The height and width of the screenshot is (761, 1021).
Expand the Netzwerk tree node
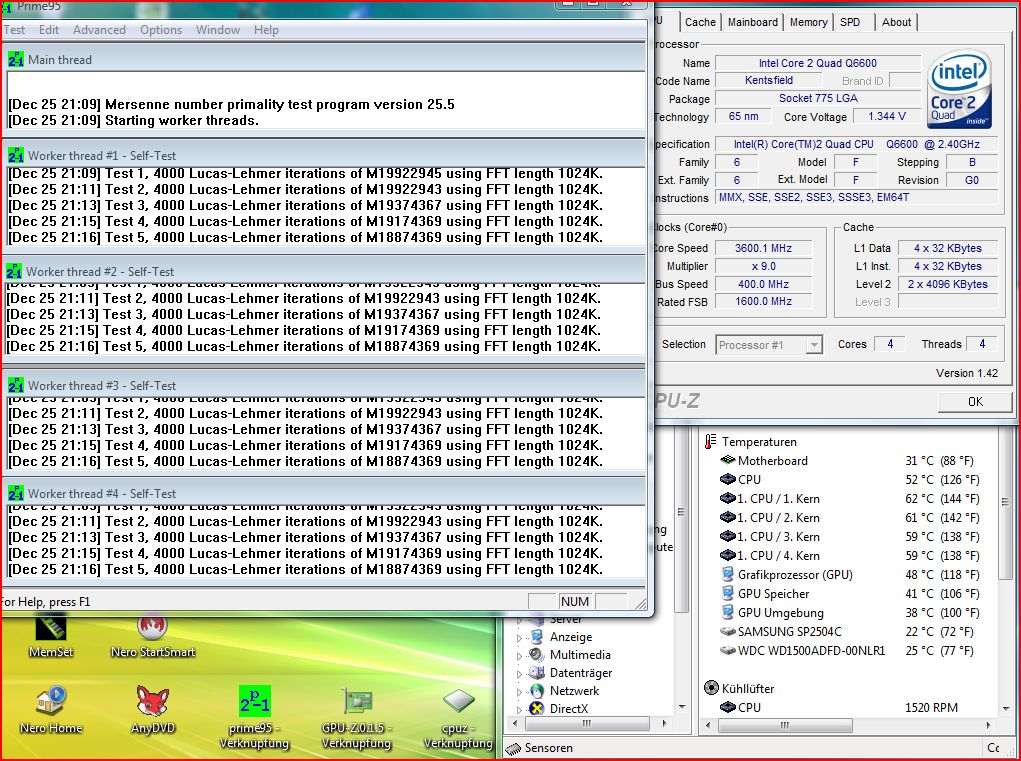(519, 691)
